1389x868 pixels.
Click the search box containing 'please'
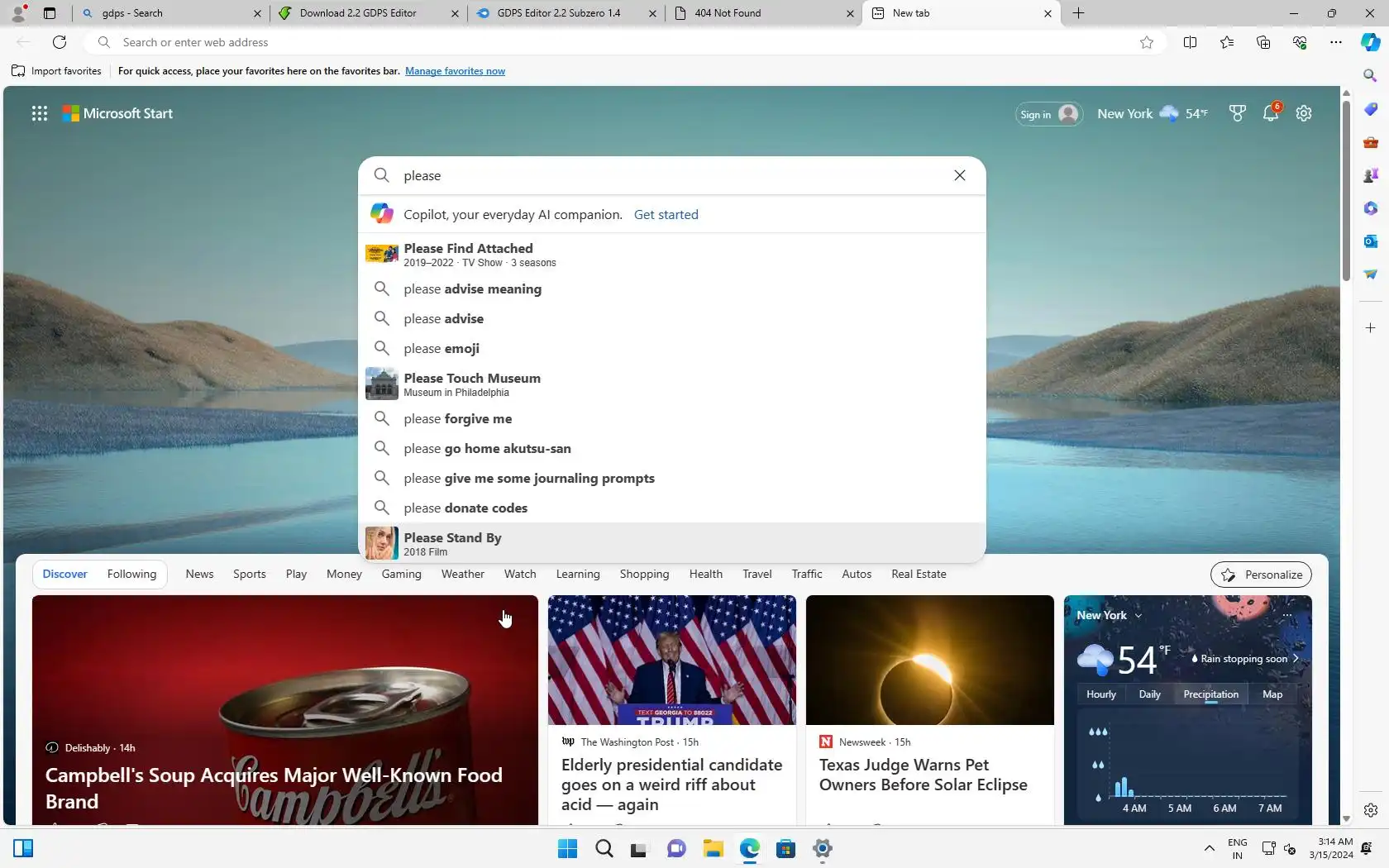point(671,175)
